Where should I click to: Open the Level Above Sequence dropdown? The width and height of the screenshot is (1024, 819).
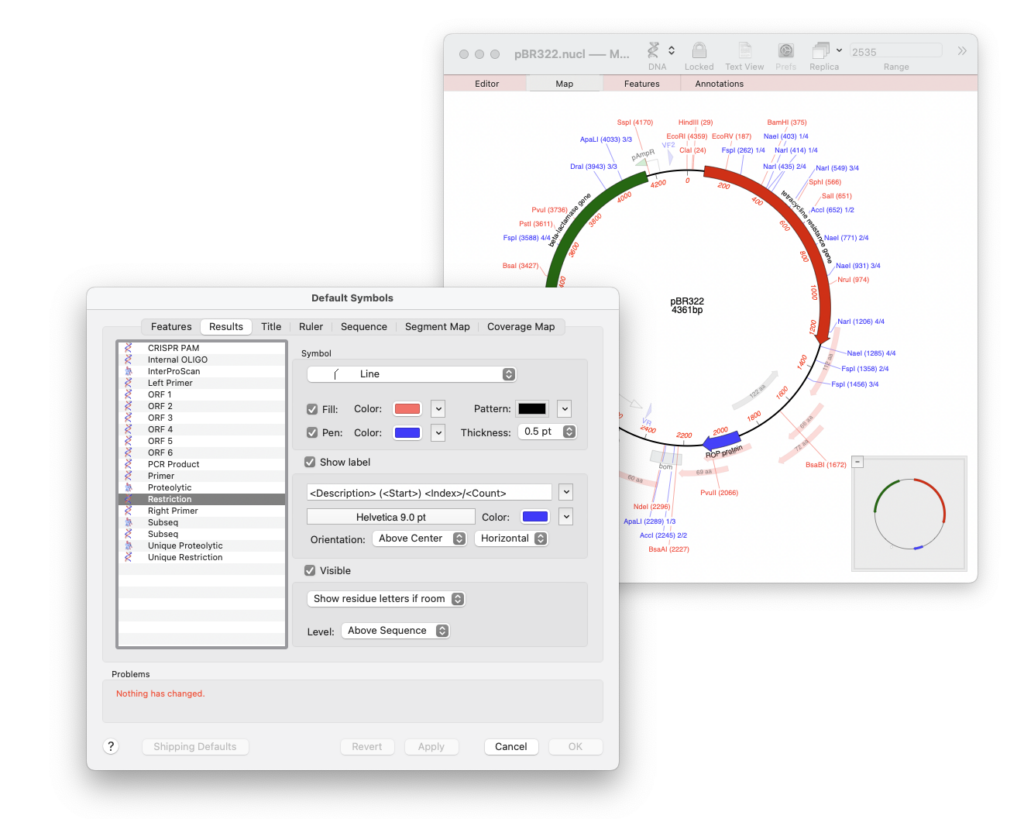tap(396, 631)
